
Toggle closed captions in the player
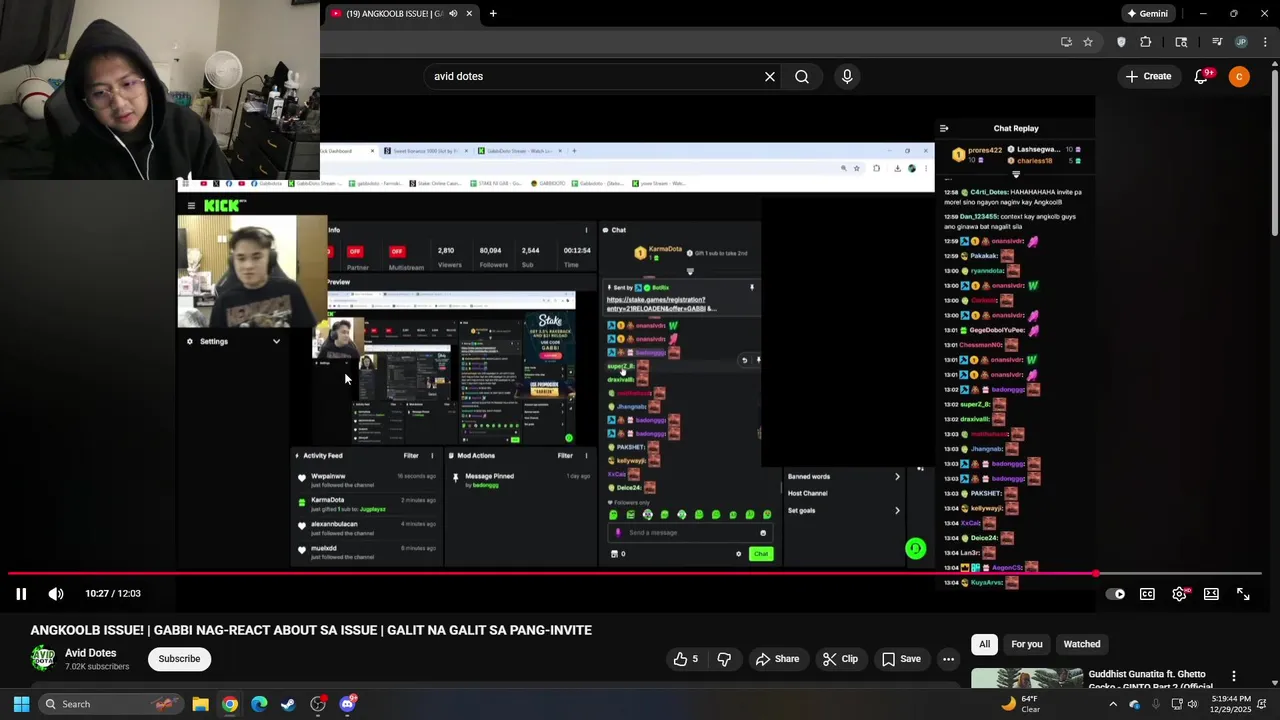[1147, 594]
